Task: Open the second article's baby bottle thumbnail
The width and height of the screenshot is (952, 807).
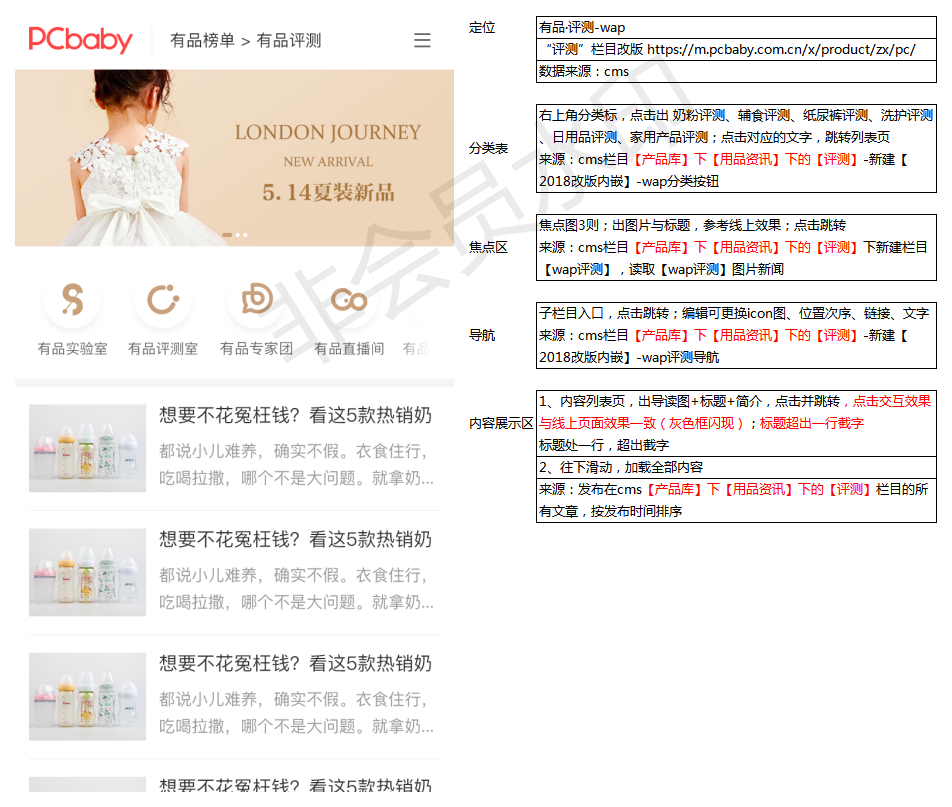Action: [87, 572]
